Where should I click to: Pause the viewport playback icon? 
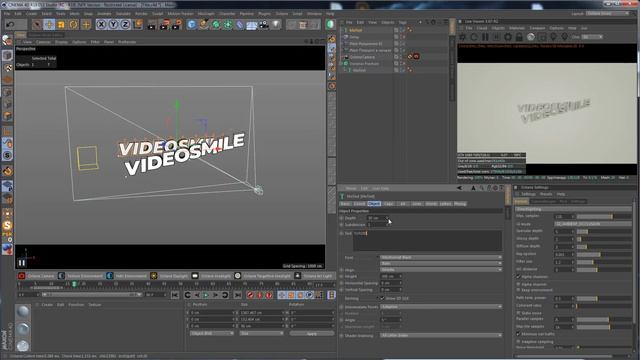22,263
